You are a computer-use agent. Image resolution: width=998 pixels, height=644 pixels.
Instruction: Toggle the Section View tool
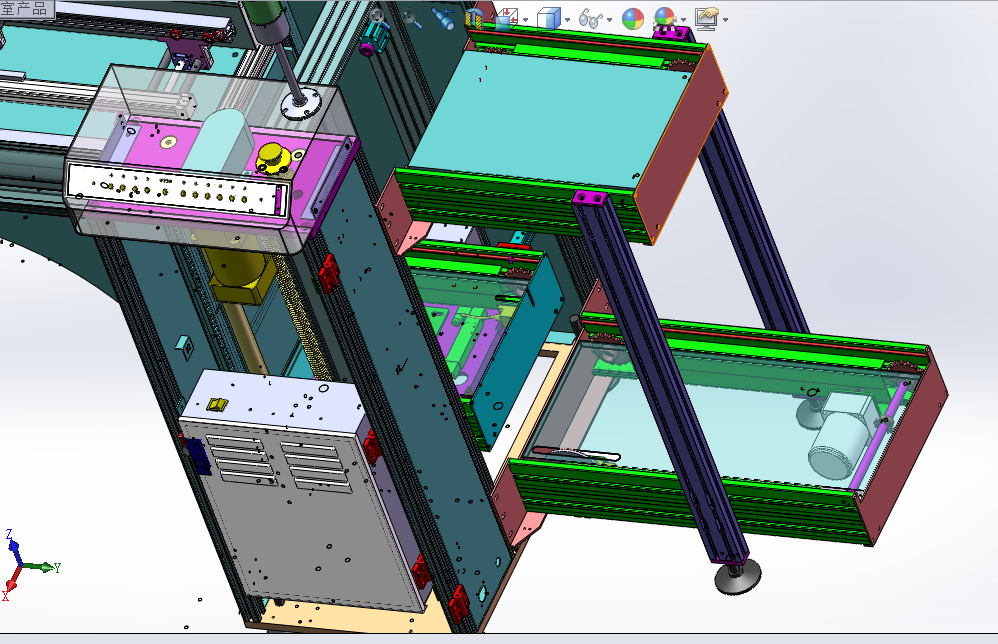(x=475, y=18)
